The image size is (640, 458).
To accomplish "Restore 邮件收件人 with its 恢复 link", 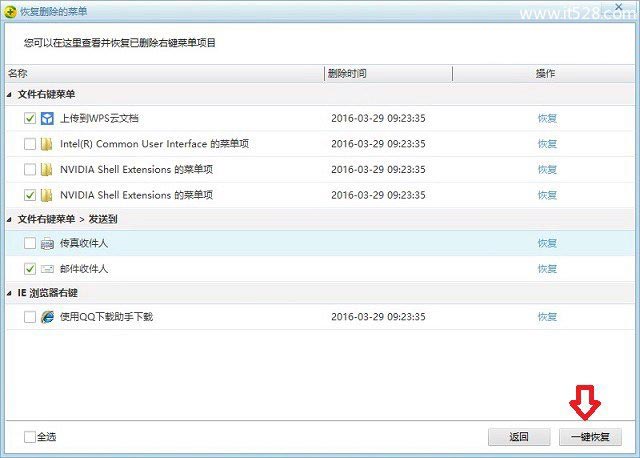I will tap(547, 269).
